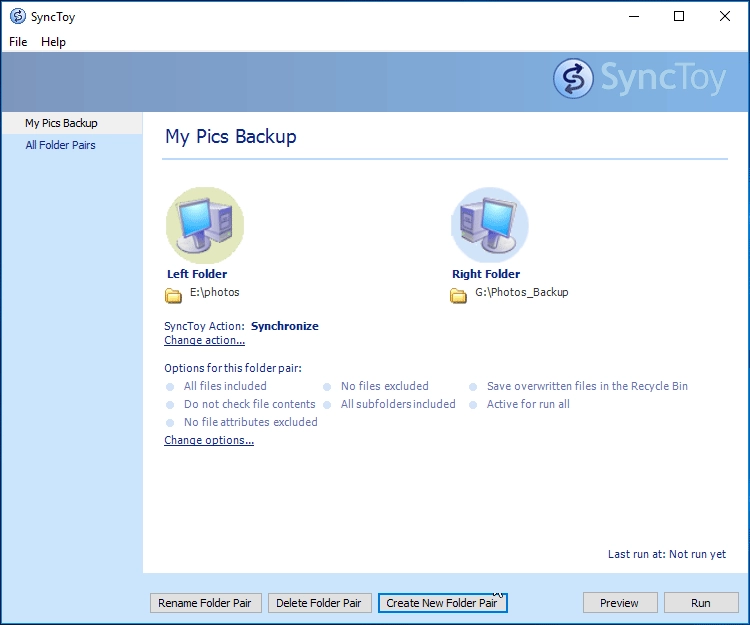
Task: Click the Right Folder computer icon
Action: 490,225
